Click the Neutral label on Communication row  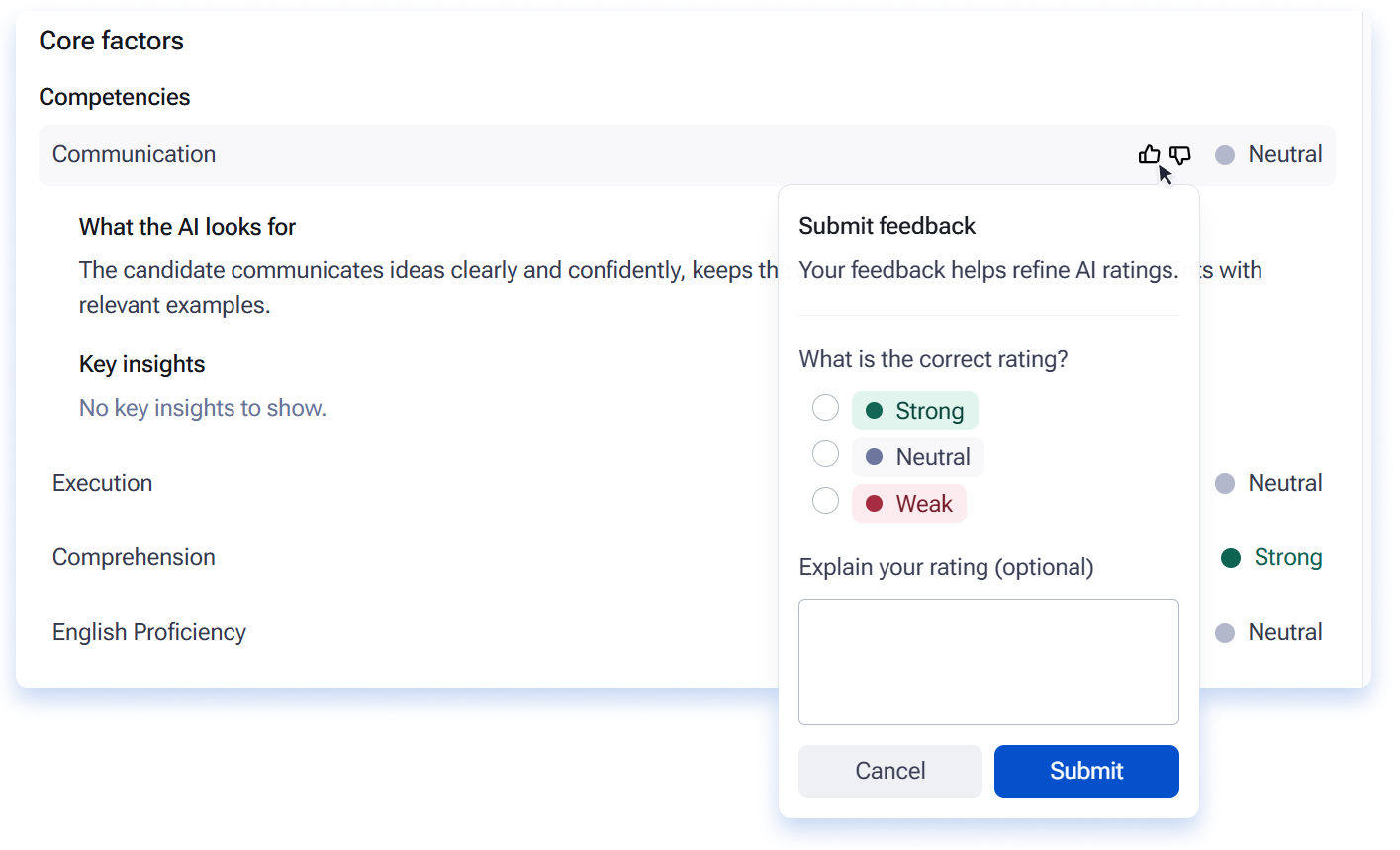point(1285,154)
